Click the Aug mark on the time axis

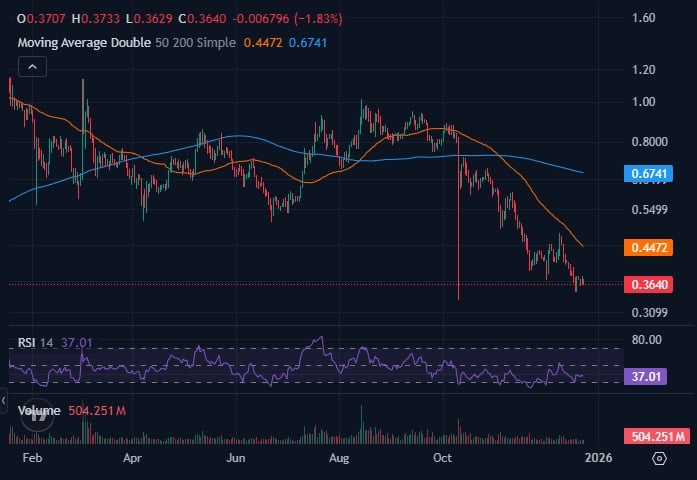[x=338, y=458]
